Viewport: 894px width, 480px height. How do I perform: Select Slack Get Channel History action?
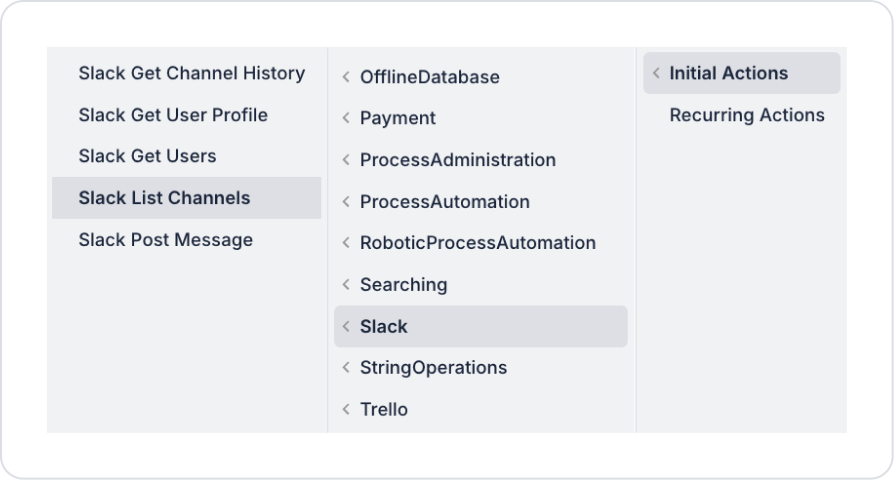pos(191,73)
